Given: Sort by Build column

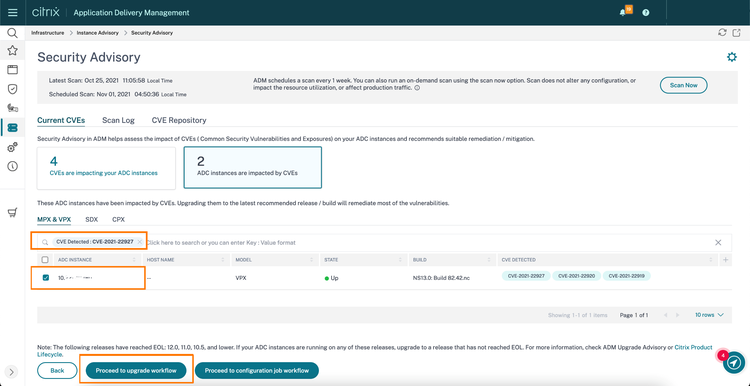Looking at the screenshot, I should point(452,260).
